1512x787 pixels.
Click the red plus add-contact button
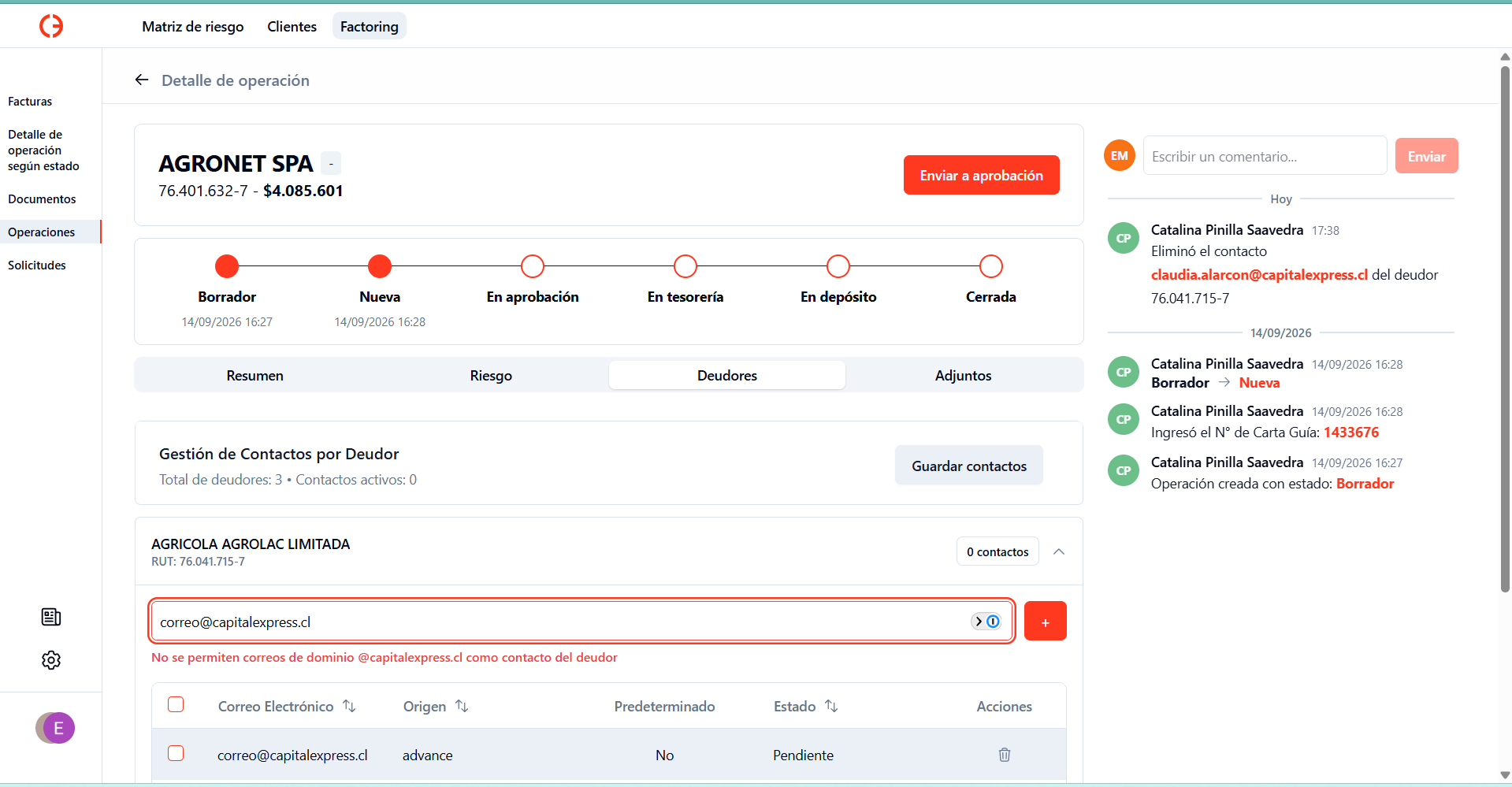coord(1046,622)
